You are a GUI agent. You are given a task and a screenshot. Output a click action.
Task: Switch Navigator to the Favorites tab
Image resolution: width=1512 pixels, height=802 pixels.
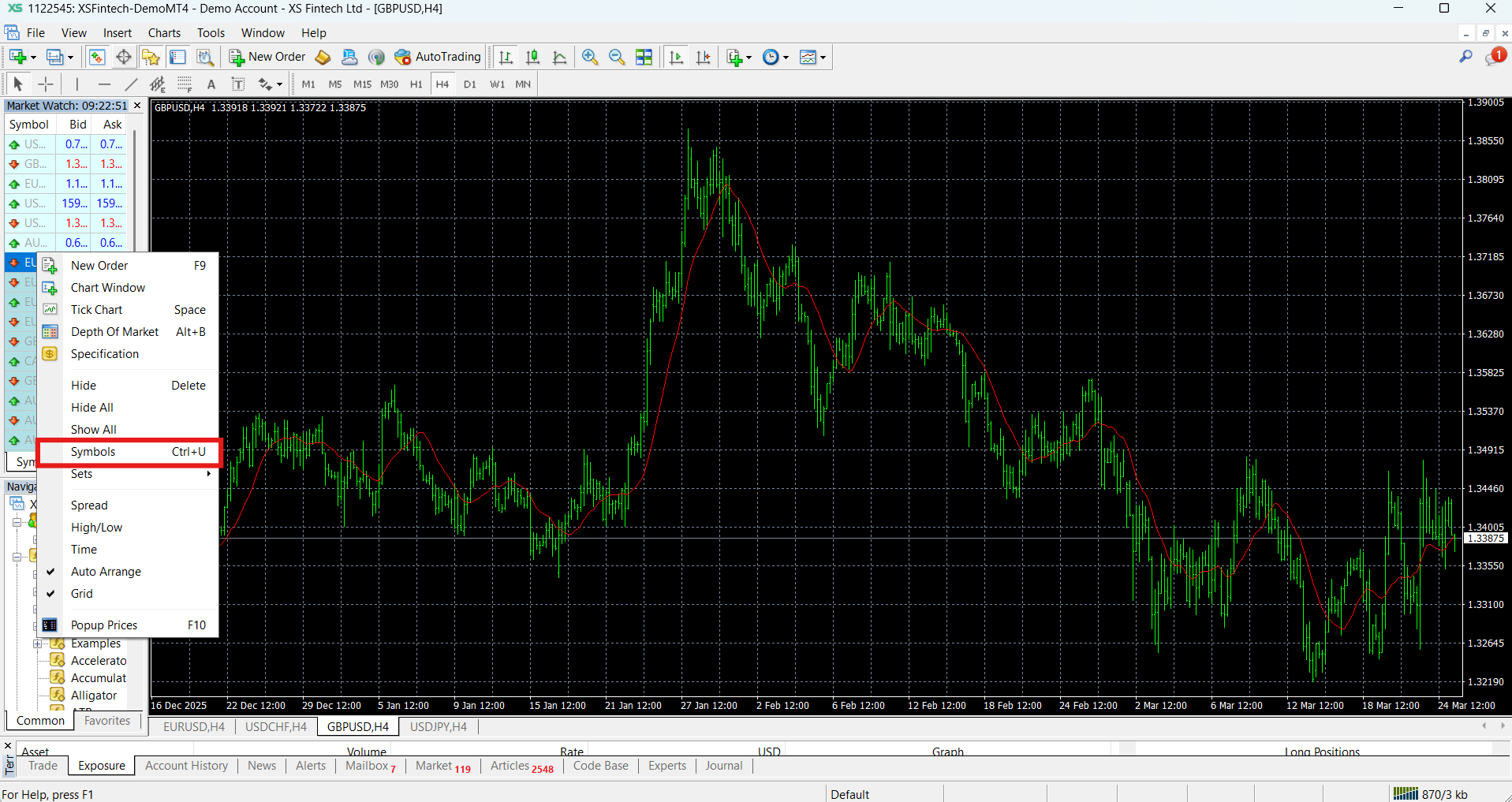(107, 721)
